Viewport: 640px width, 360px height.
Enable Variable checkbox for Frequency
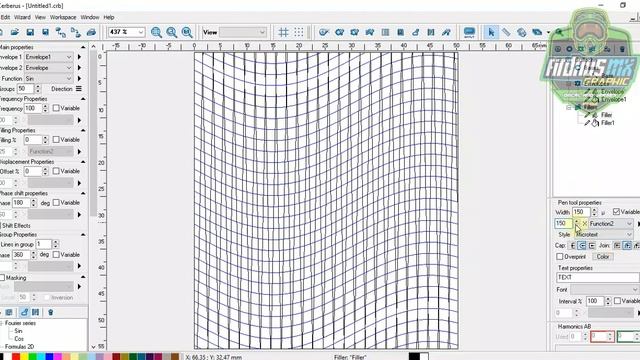click(x=56, y=108)
